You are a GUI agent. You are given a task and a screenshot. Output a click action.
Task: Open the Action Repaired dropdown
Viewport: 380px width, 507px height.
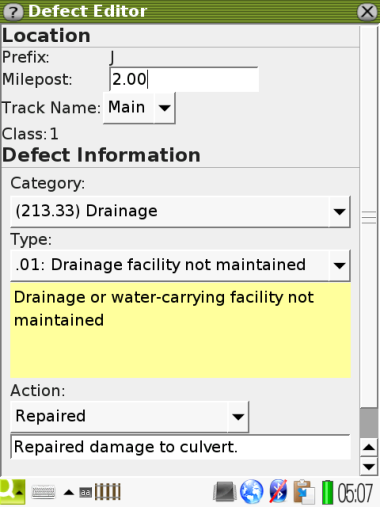130,417
